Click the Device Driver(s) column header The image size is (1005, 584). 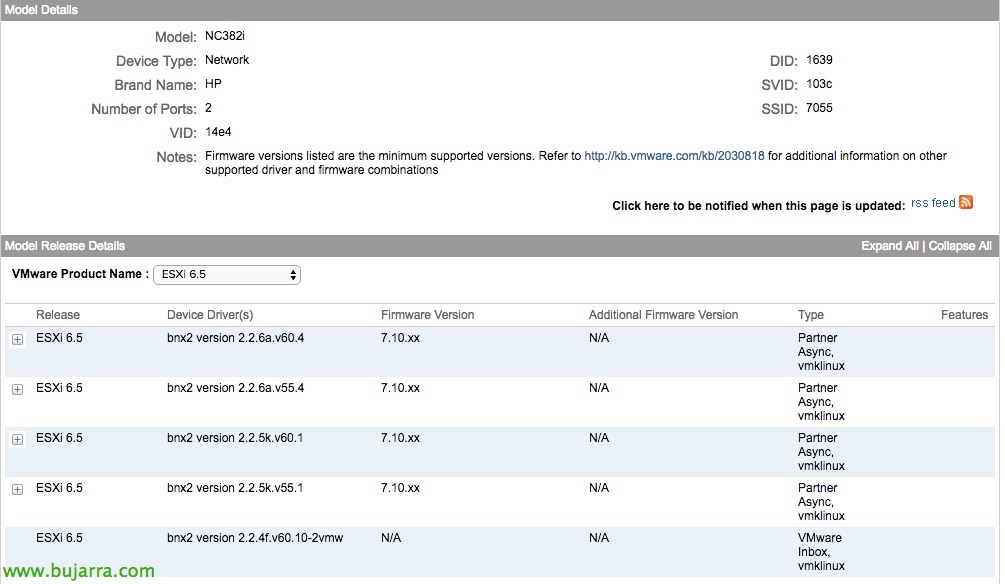[x=210, y=315]
